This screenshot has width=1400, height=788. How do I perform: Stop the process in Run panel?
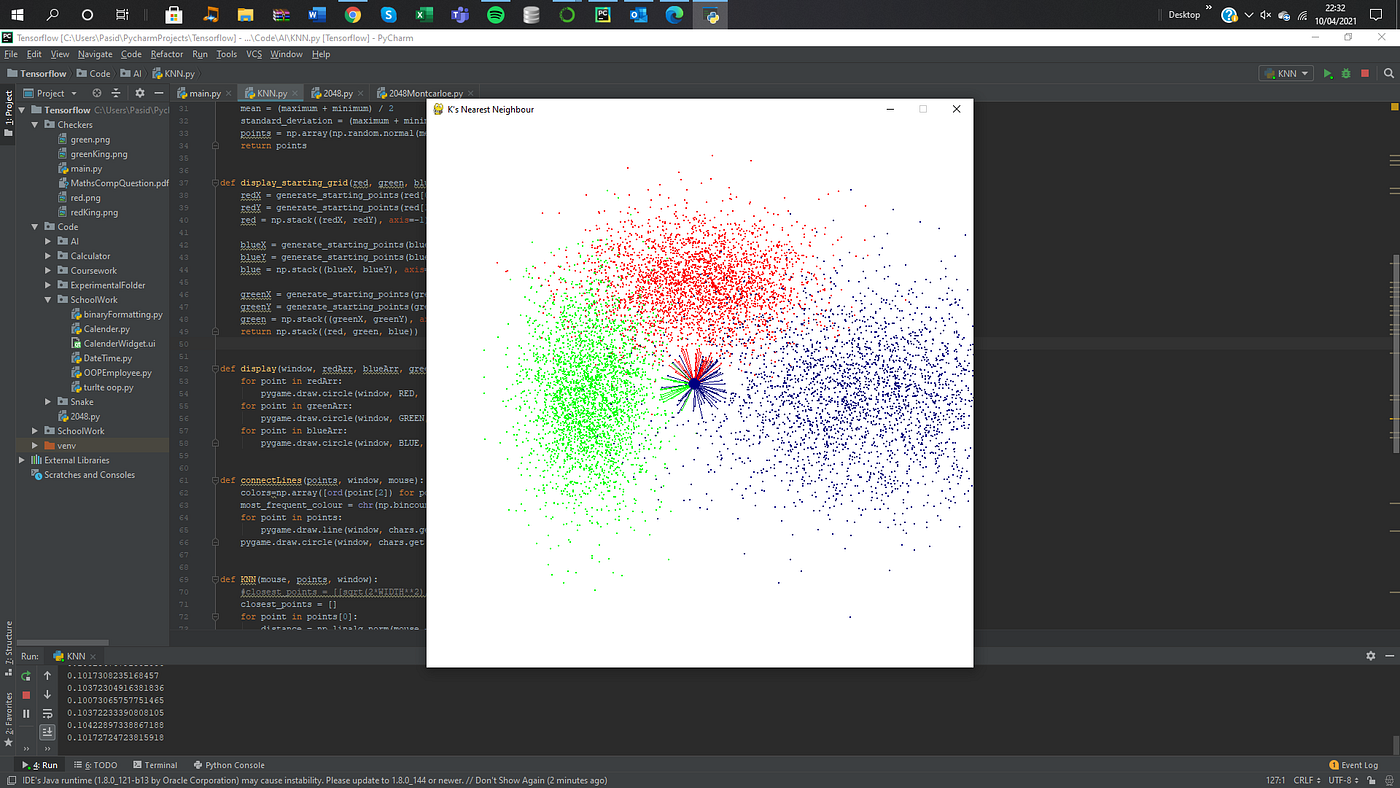[x=26, y=695]
